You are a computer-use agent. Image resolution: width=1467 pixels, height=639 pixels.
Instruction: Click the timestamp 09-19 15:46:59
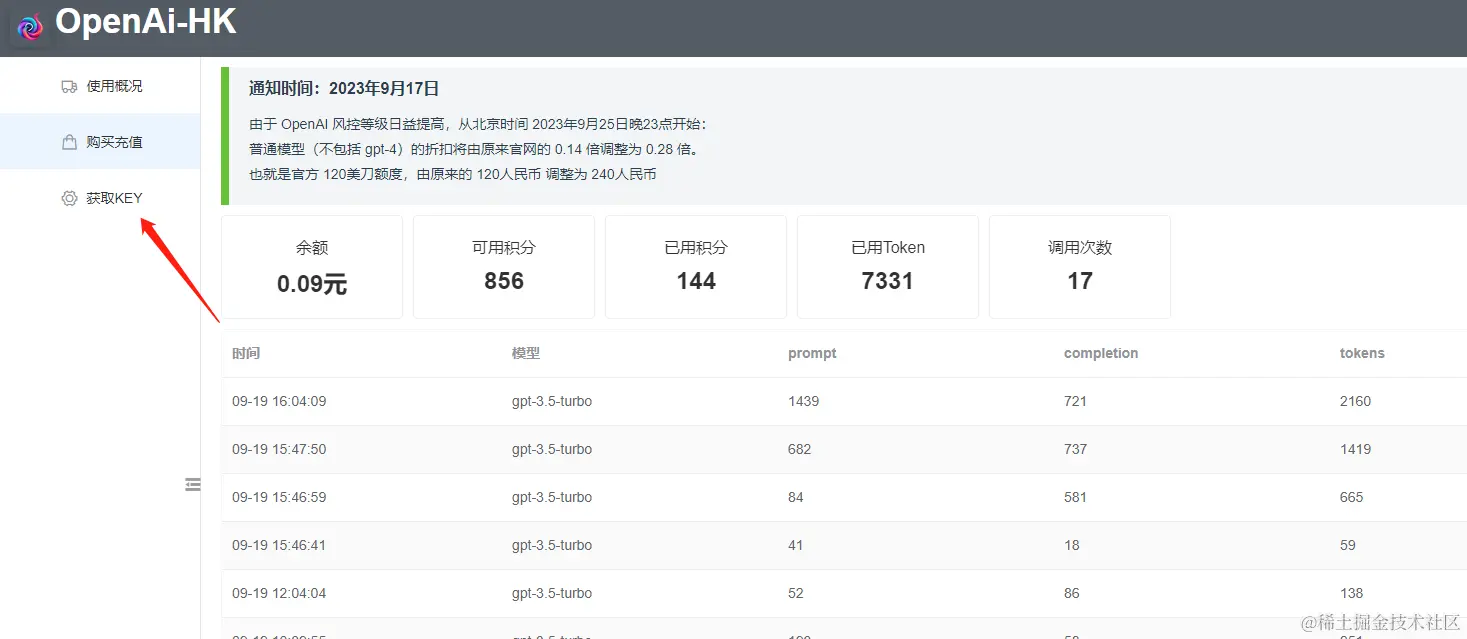[279, 497]
